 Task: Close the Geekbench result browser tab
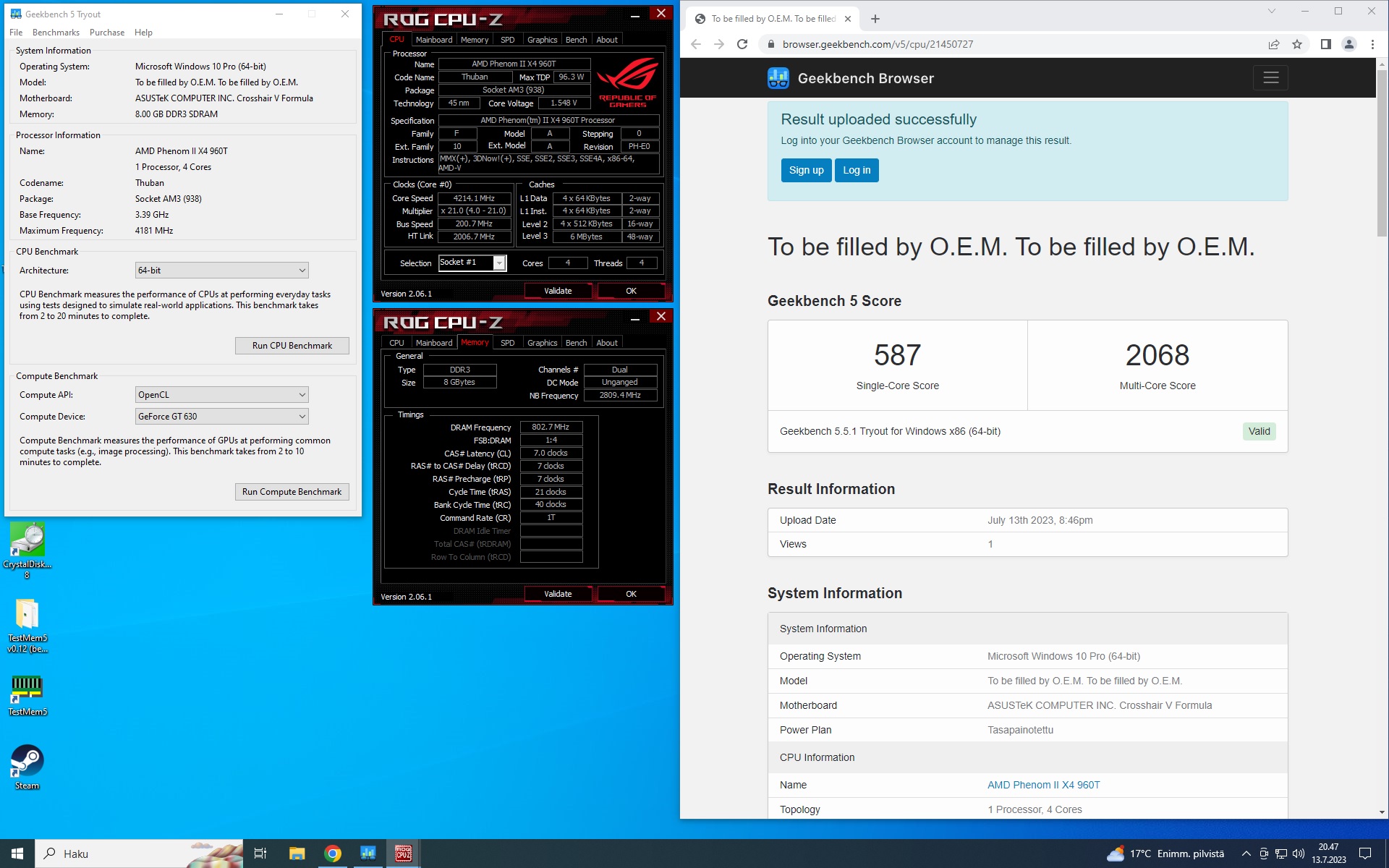point(848,19)
